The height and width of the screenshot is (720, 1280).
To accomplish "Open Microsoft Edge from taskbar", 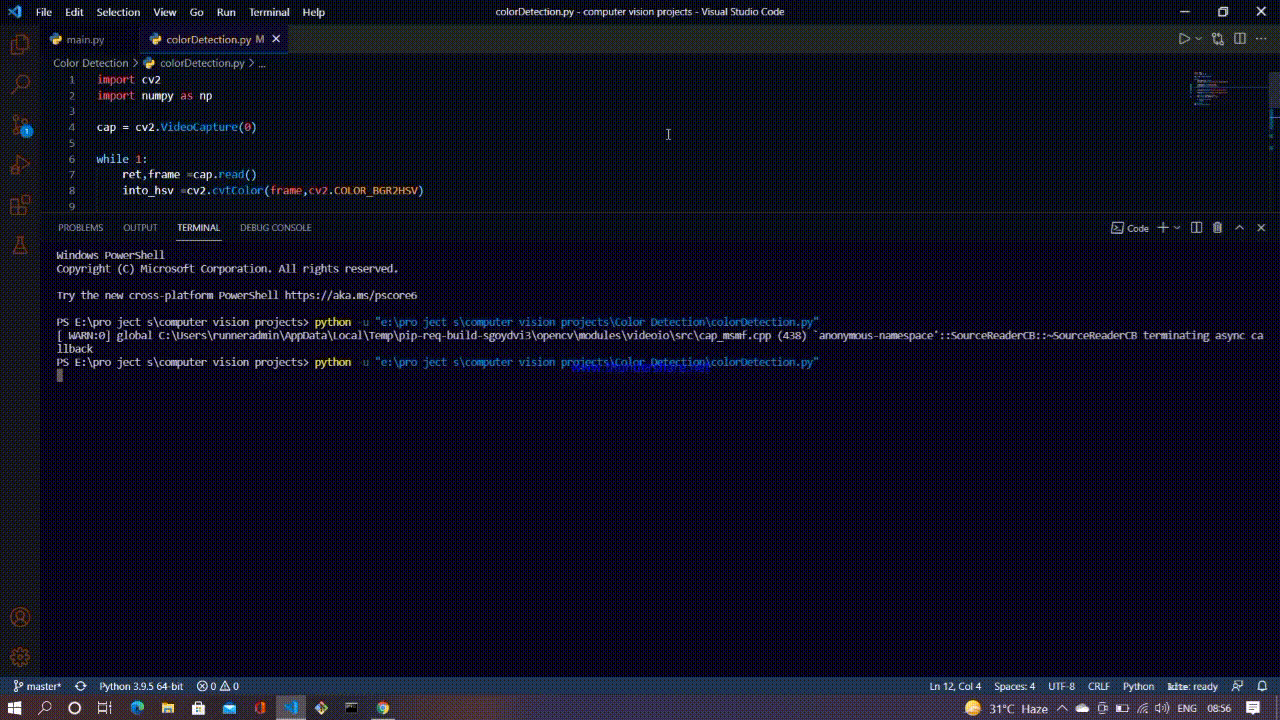I will 137,708.
